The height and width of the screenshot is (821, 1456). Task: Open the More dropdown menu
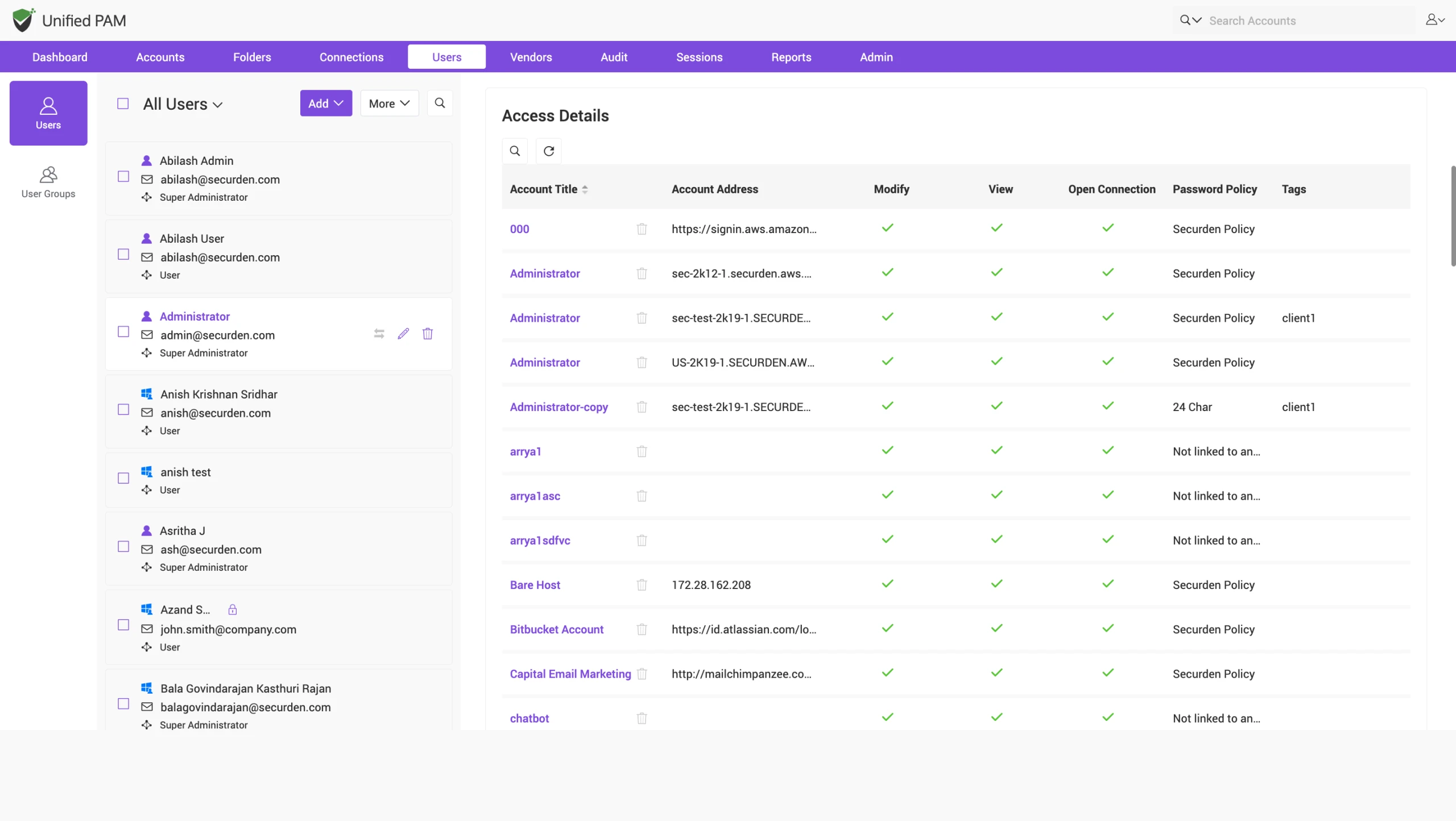coord(390,103)
